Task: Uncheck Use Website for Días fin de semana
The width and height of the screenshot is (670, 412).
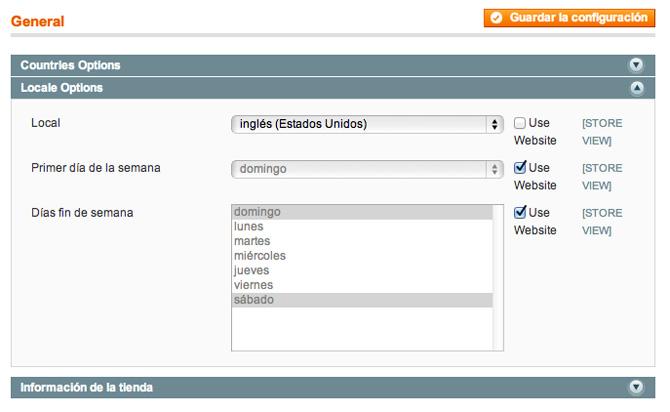Action: (520, 212)
